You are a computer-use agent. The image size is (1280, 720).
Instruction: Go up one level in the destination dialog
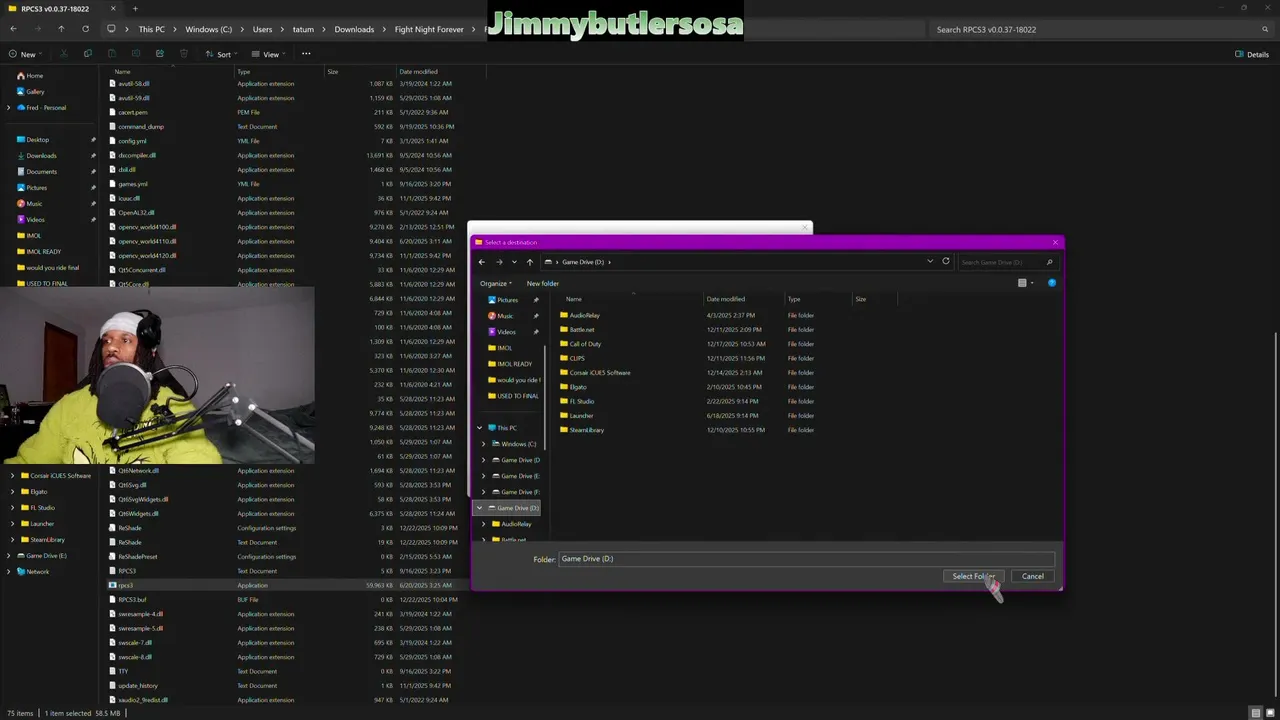530,262
